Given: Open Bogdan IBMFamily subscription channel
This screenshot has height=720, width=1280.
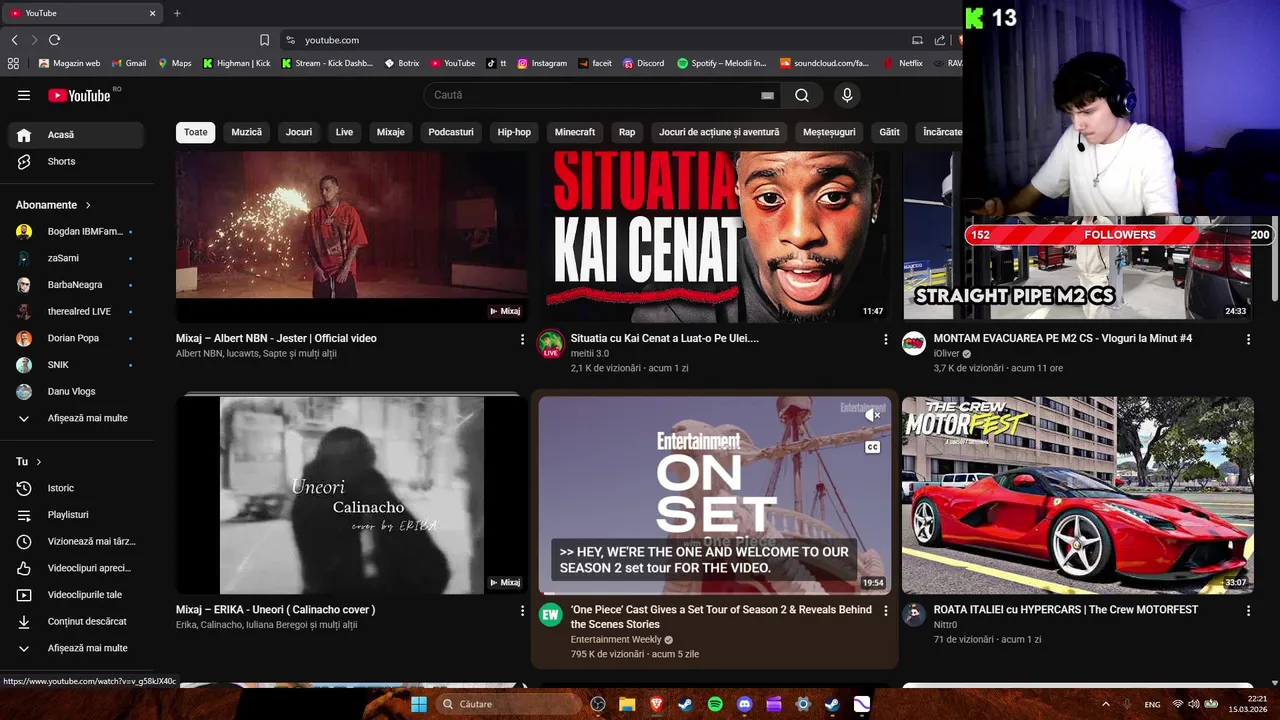Looking at the screenshot, I should (76, 232).
